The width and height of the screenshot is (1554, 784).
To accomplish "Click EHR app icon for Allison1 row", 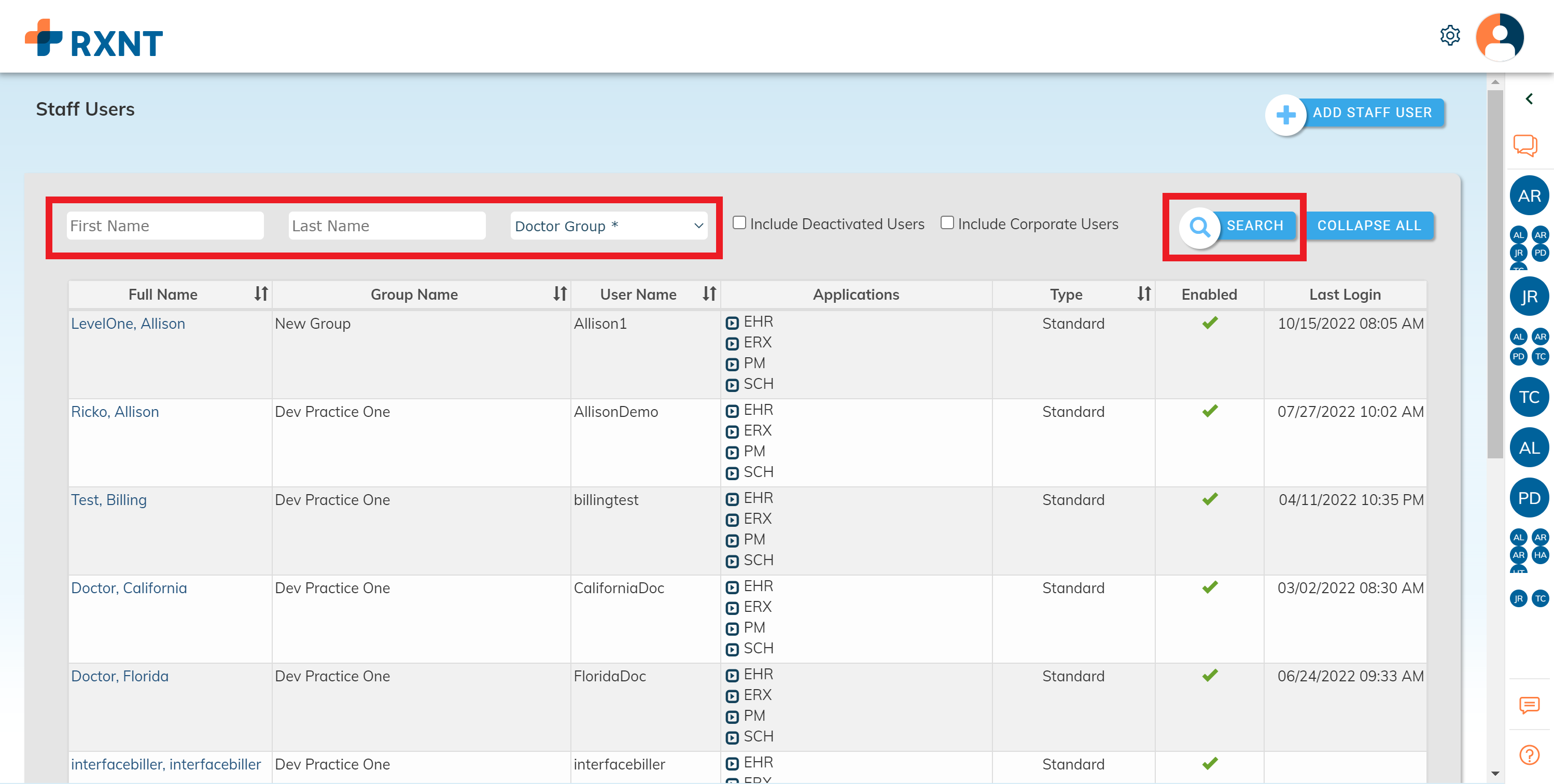I will 732,323.
